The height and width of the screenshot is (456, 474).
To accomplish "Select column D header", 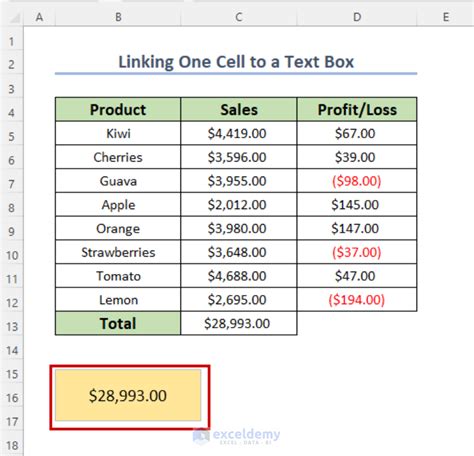I will tap(357, 17).
